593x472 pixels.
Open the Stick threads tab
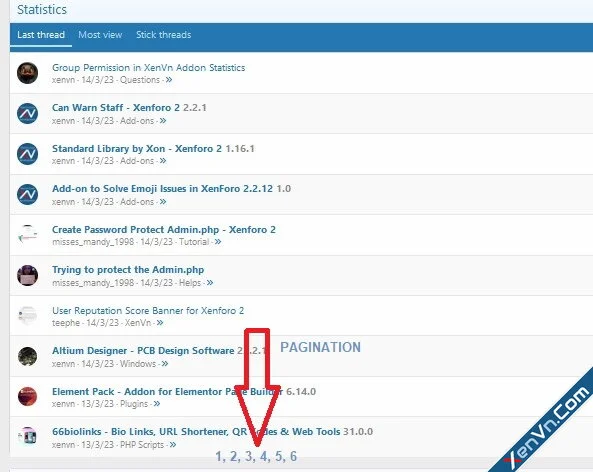coord(163,35)
